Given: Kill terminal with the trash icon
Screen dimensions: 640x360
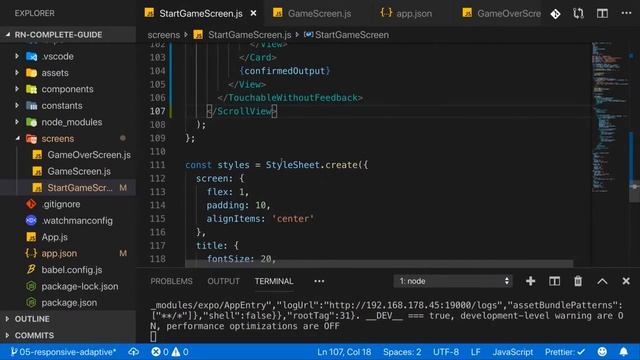Looking at the screenshot, I should pyautogui.click(x=578, y=281).
